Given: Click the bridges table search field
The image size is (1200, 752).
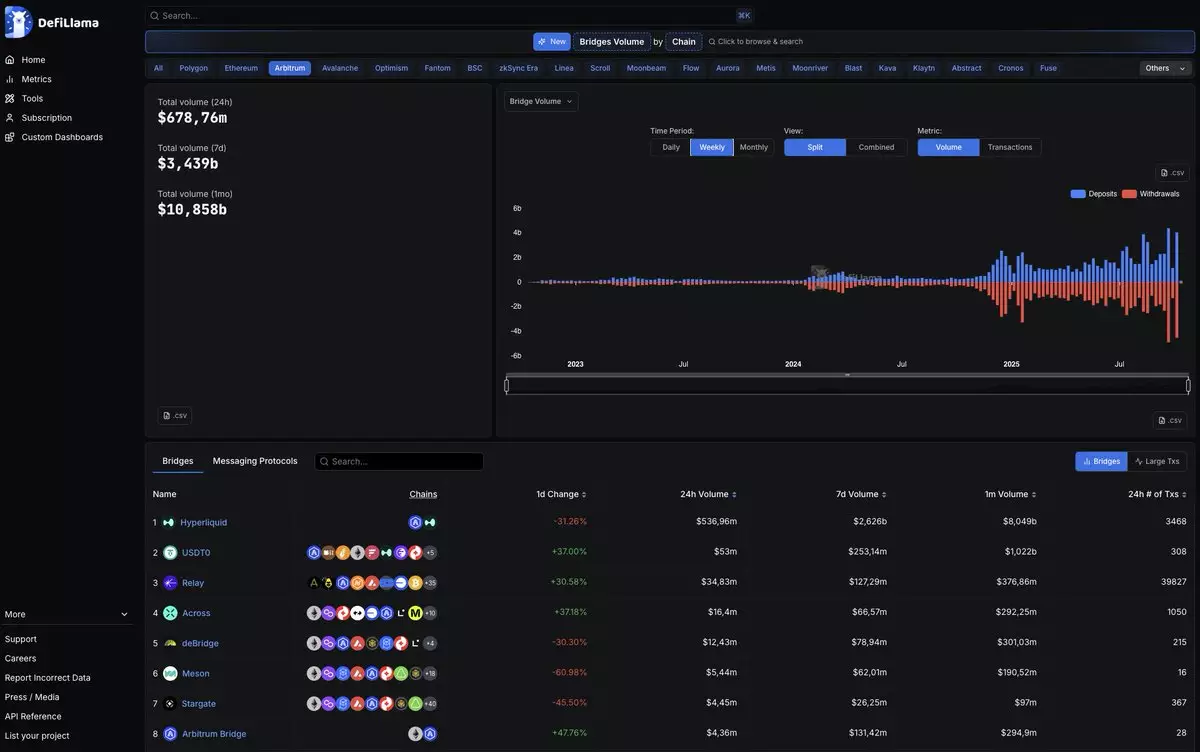Looking at the screenshot, I should point(399,461).
